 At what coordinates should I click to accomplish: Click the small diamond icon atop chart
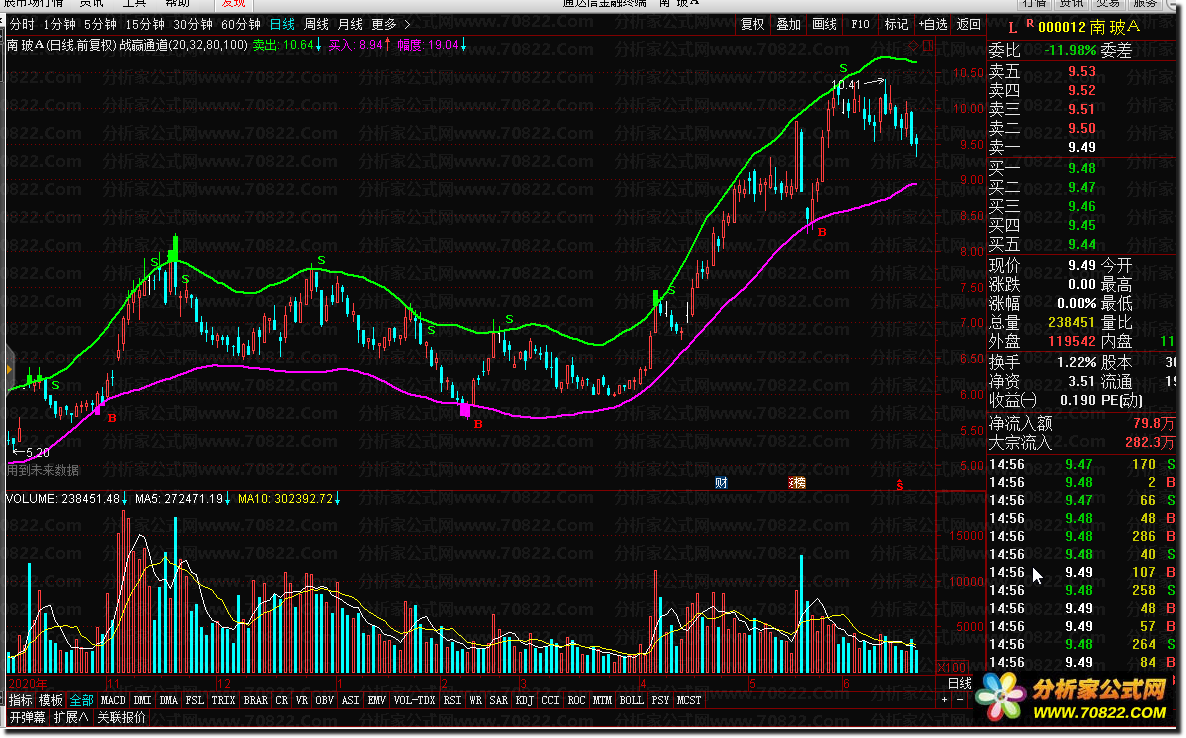coord(913,47)
